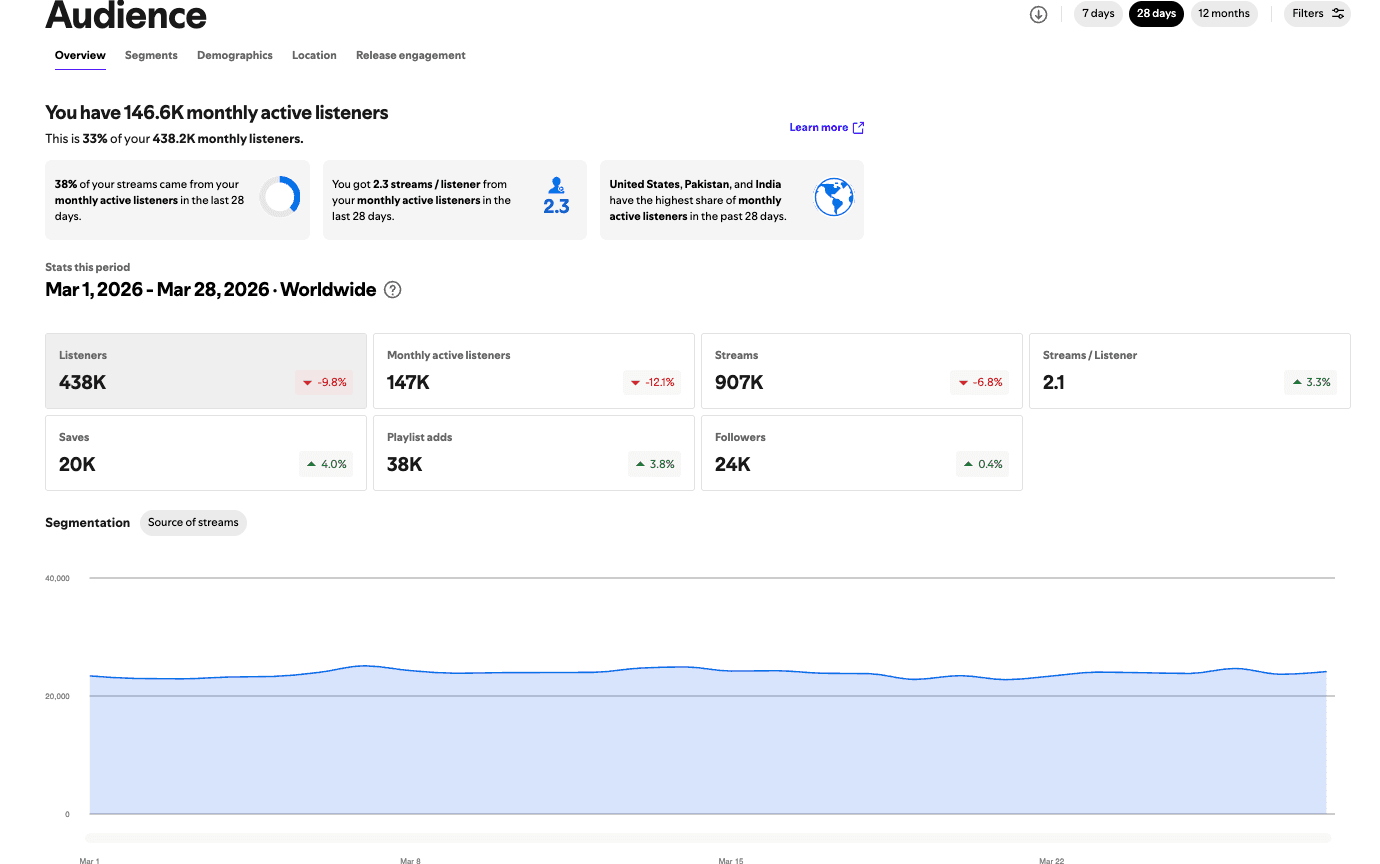1380x864 pixels.
Task: Click the 3.3% change badge
Action: tap(1312, 382)
